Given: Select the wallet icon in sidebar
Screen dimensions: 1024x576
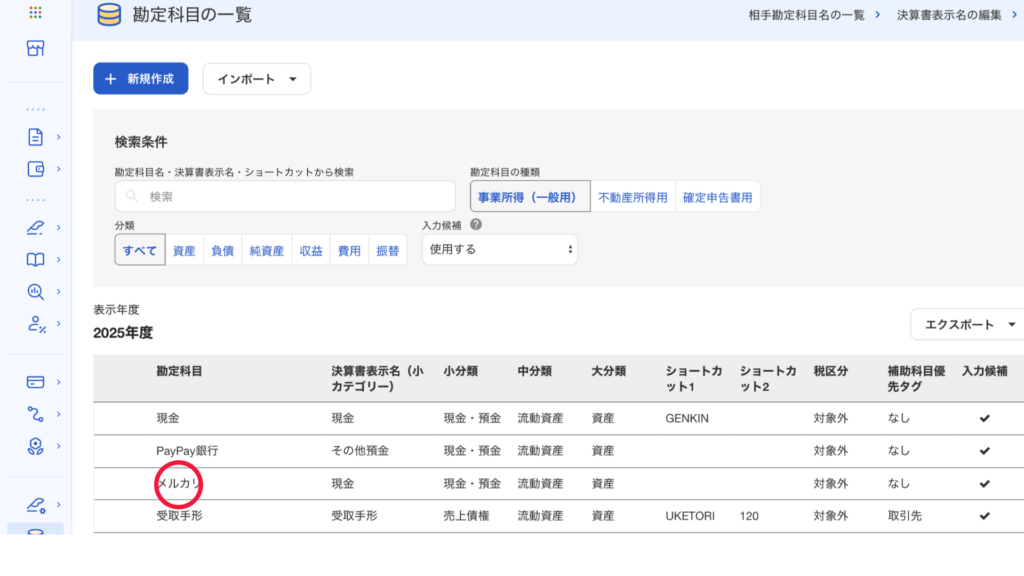Looking at the screenshot, I should (35, 169).
